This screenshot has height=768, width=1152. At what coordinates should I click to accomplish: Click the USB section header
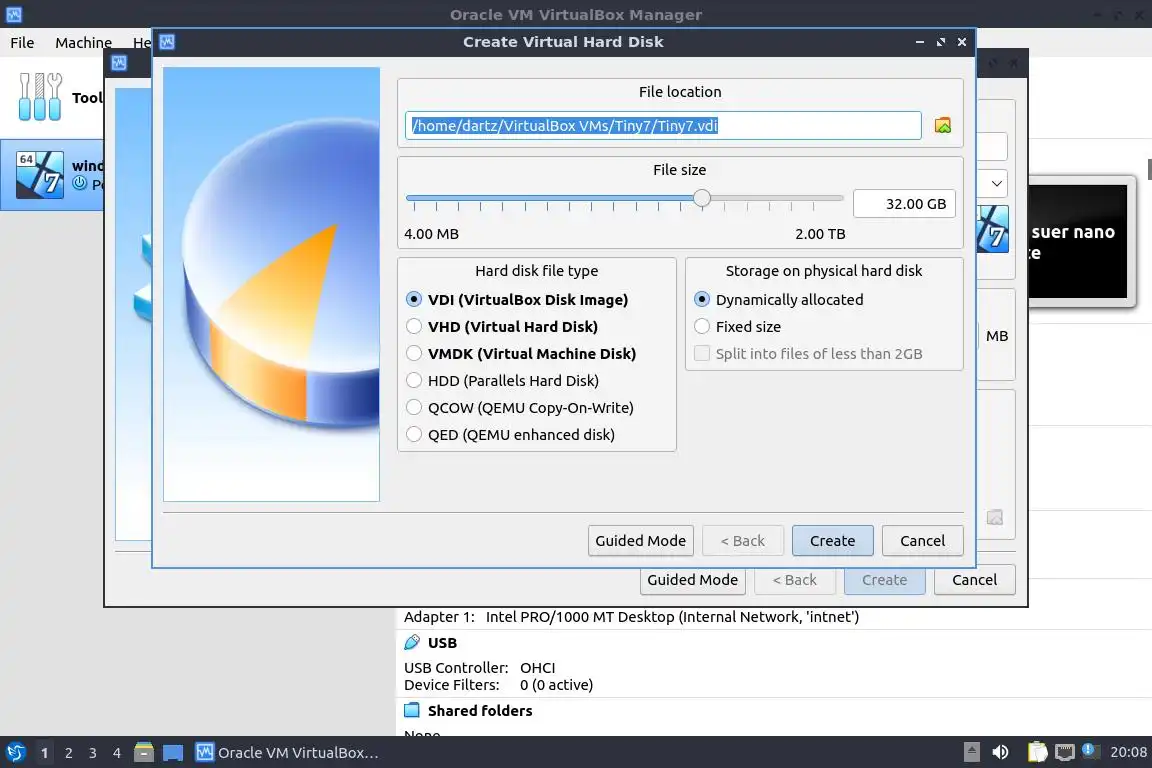pos(442,642)
